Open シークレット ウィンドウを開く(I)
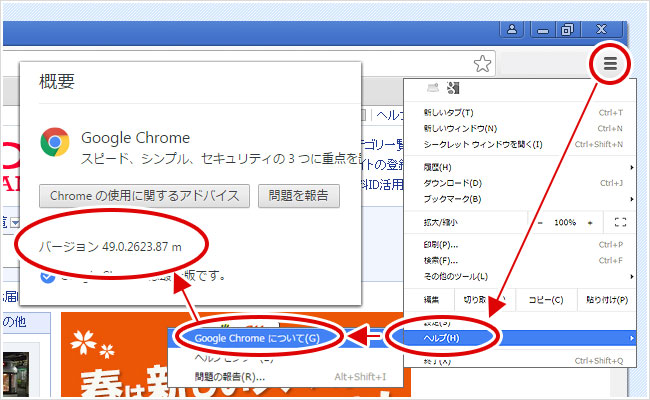 click(x=520, y=144)
